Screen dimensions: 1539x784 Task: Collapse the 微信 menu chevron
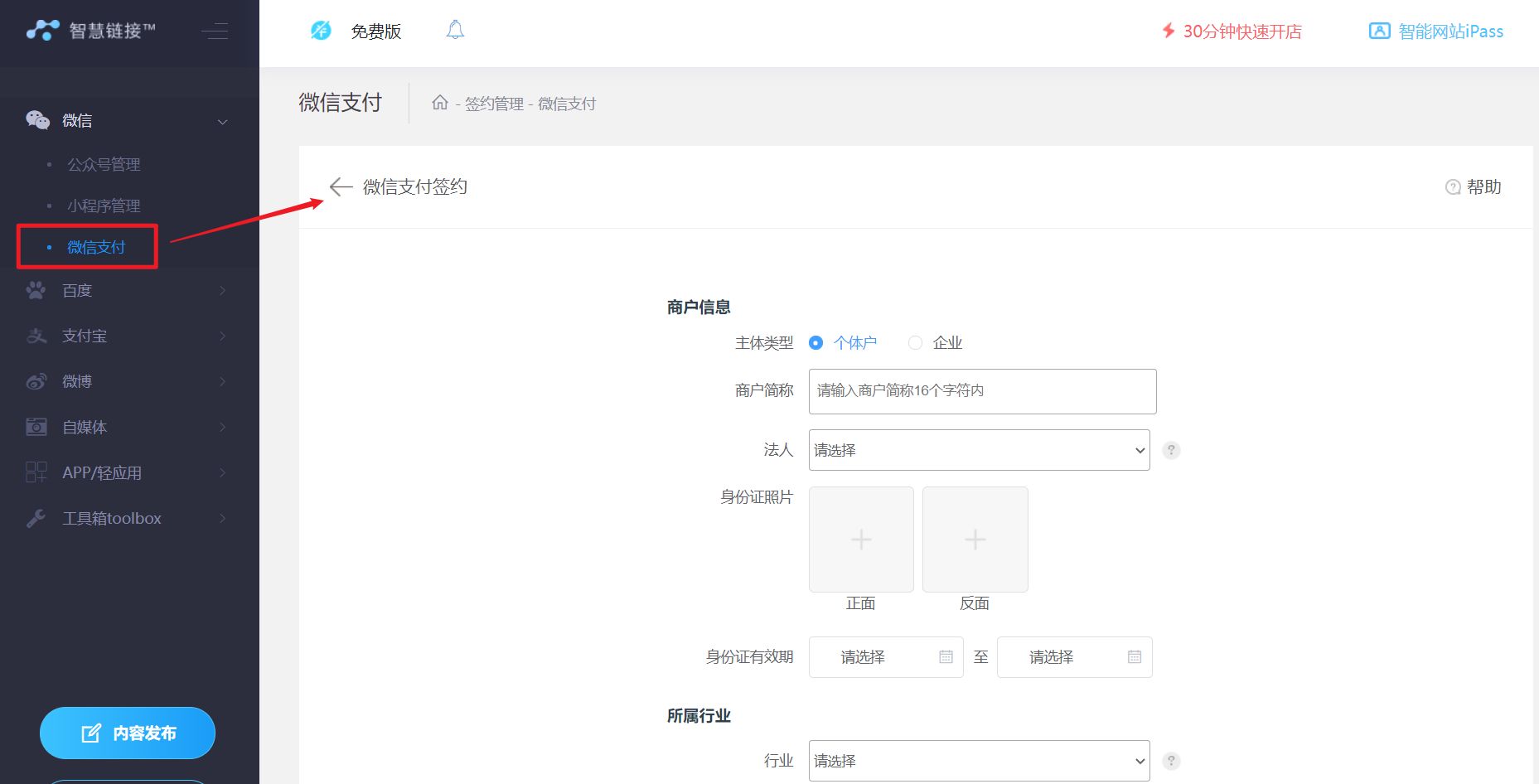(x=222, y=122)
